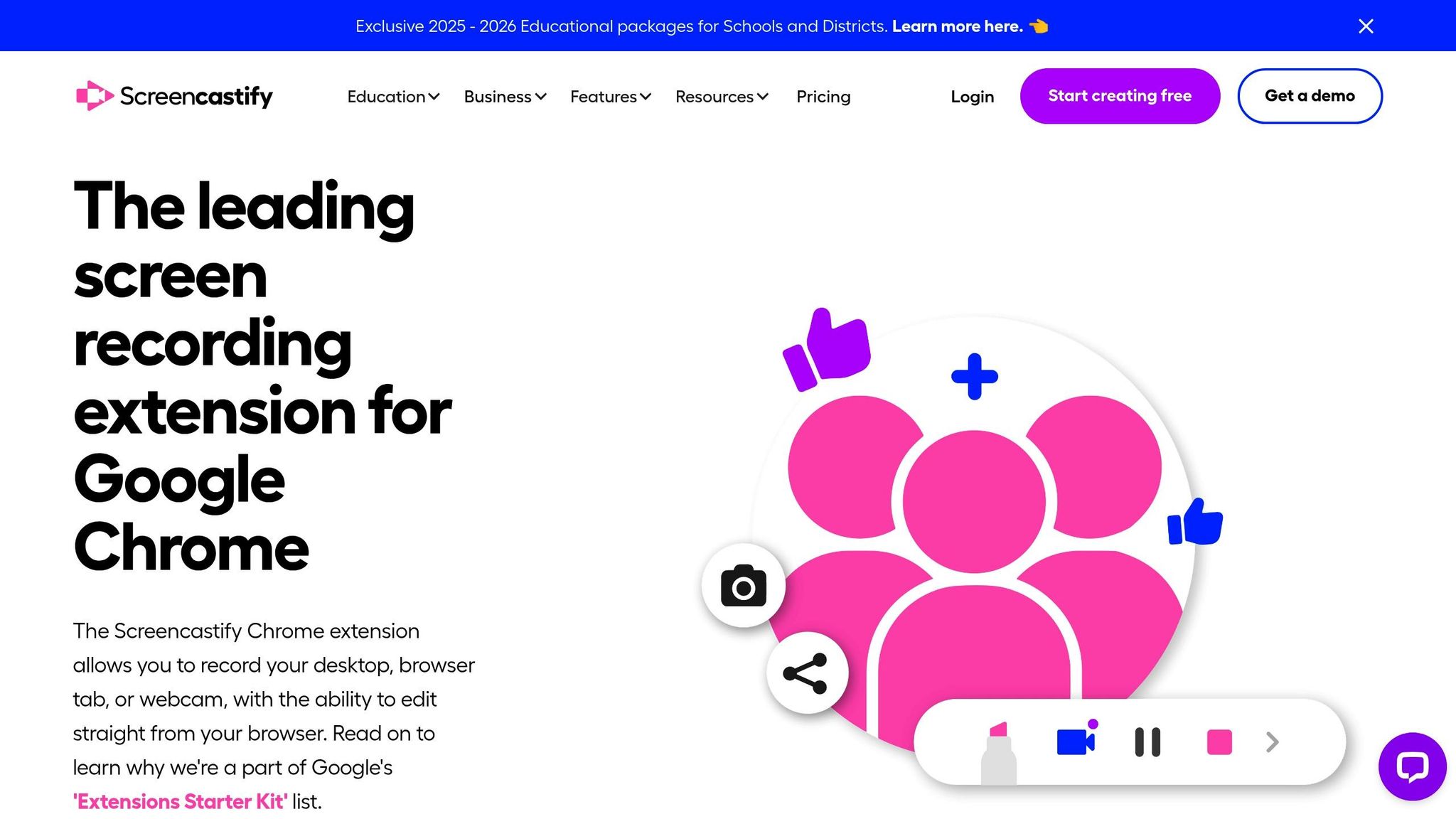The width and height of the screenshot is (1456, 819).
Task: Click the gray right chevron in recording toolbar
Action: pyautogui.click(x=1273, y=742)
